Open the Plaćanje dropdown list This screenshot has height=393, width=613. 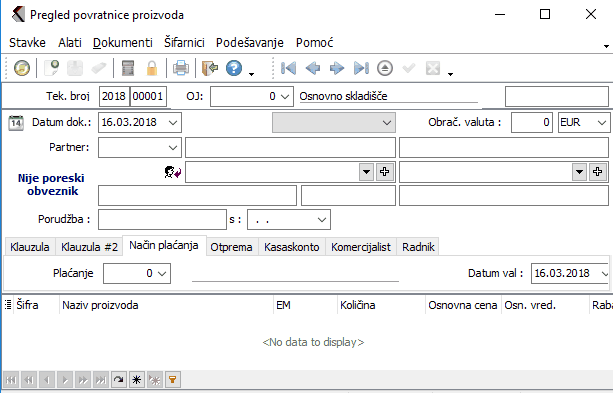tap(162, 273)
